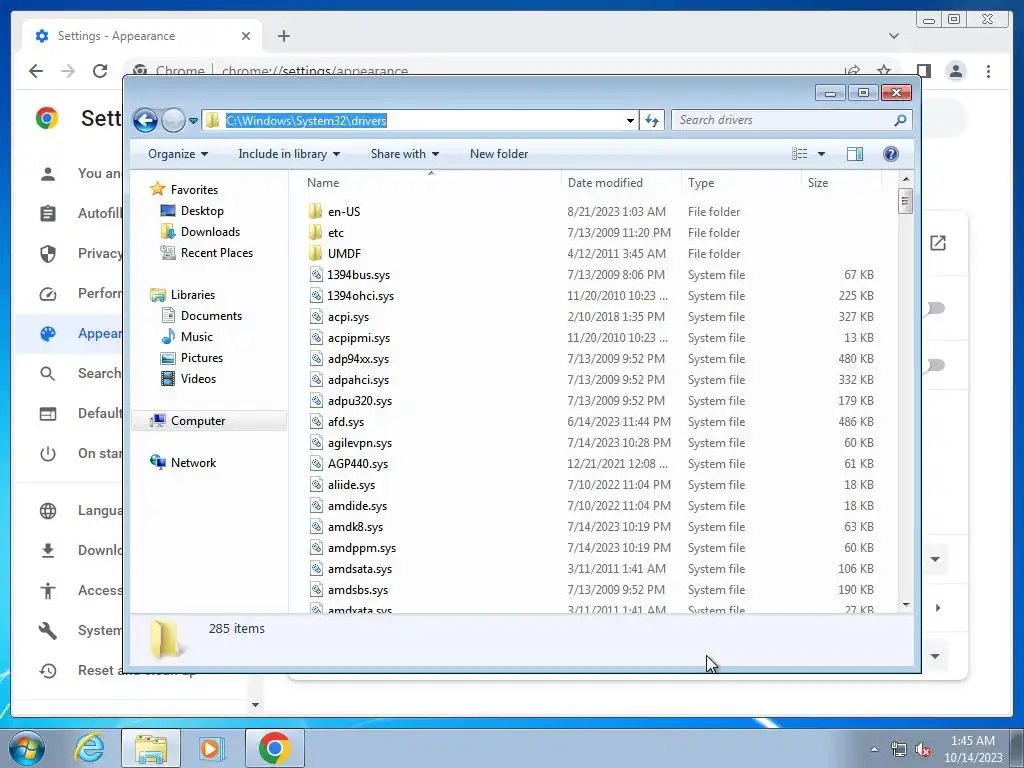Select afd.sys file
This screenshot has width=1024, height=768.
click(x=345, y=422)
